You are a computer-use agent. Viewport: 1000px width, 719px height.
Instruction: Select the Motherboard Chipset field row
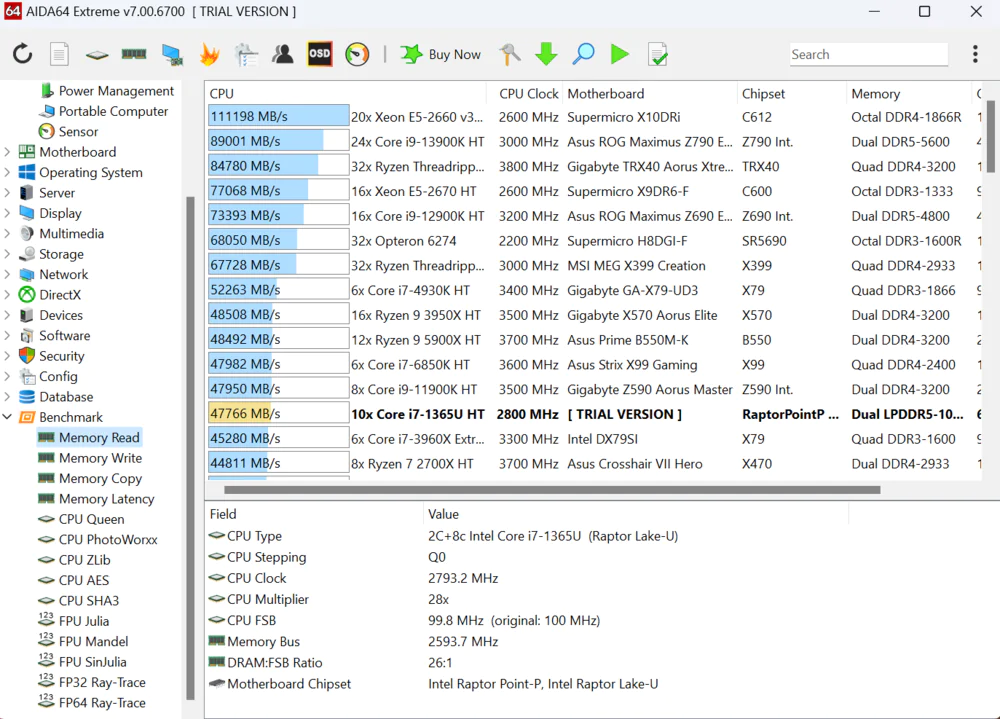(434, 684)
